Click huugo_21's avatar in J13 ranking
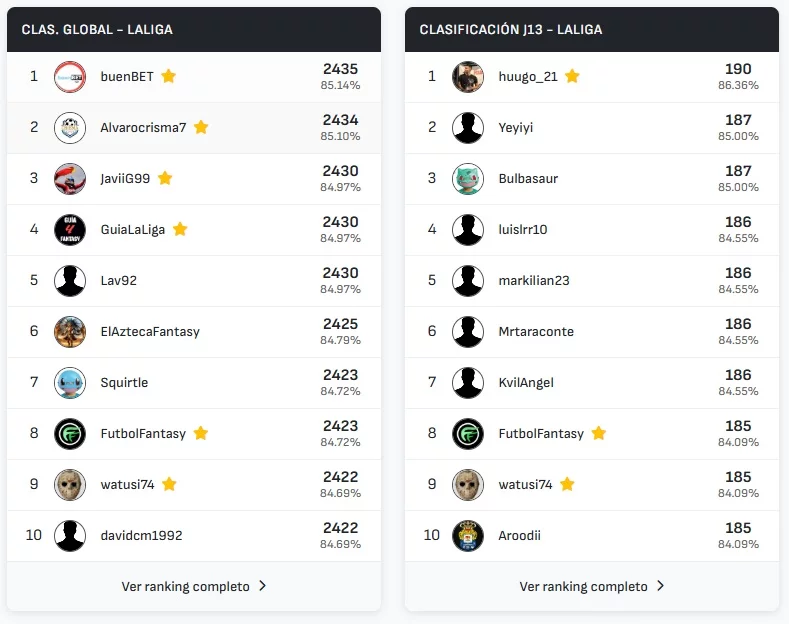This screenshot has width=789, height=624. 467,76
